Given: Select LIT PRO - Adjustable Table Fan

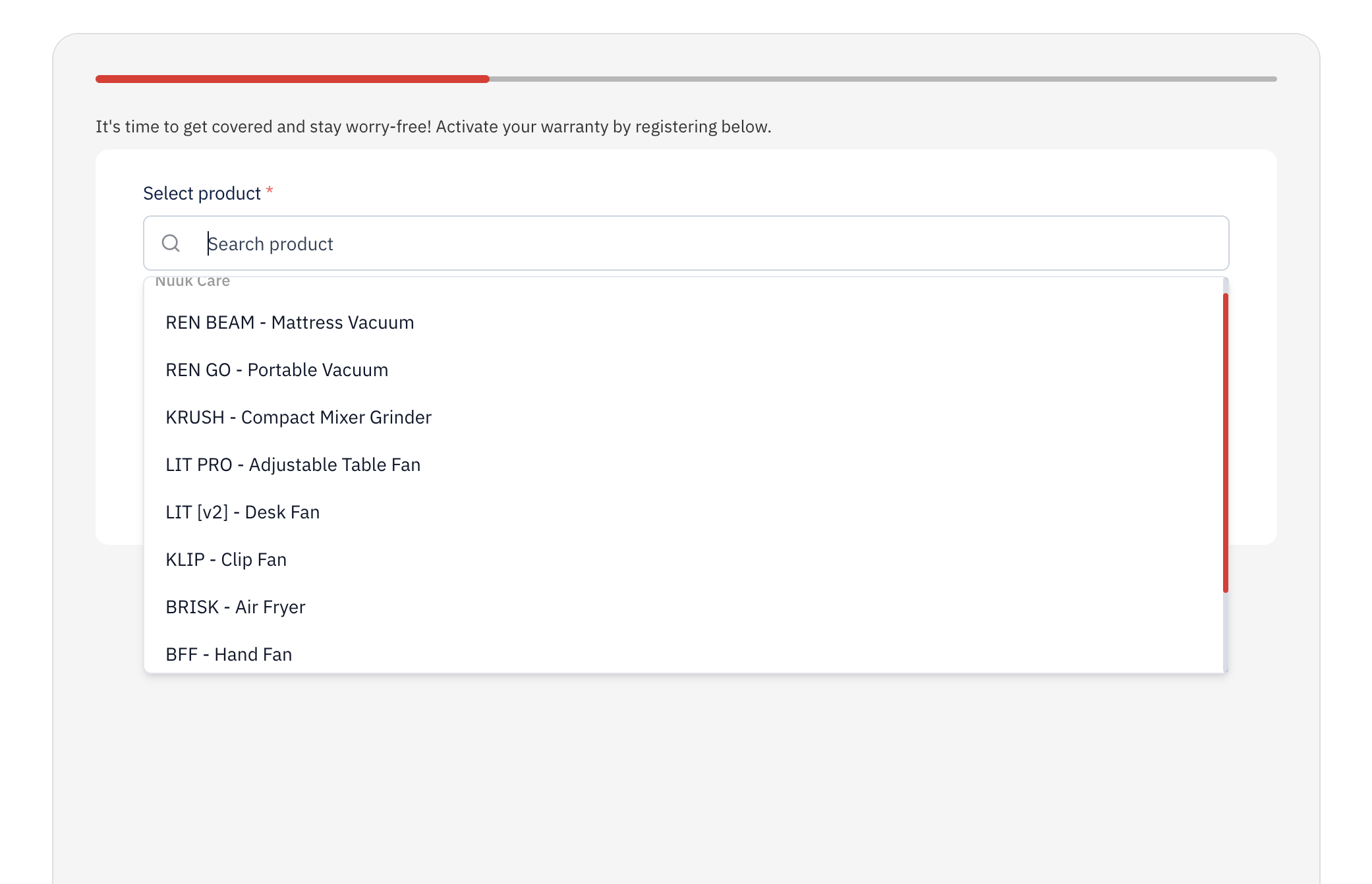Looking at the screenshot, I should coord(683,464).
